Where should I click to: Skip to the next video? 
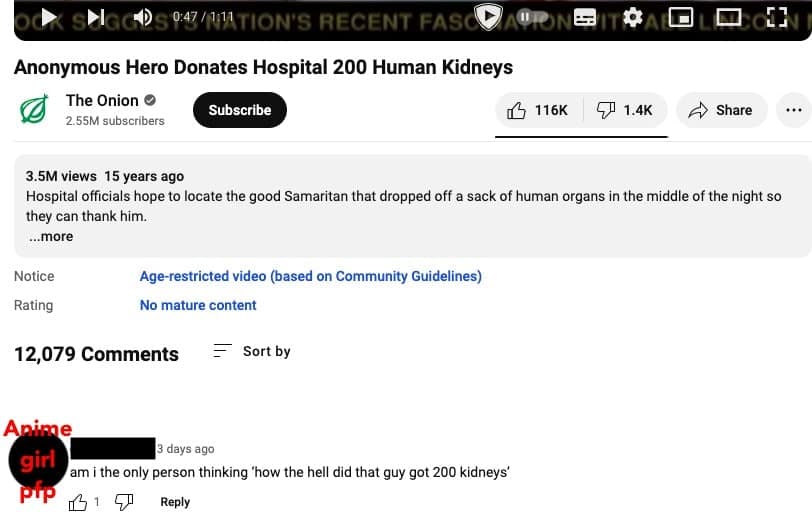point(96,17)
